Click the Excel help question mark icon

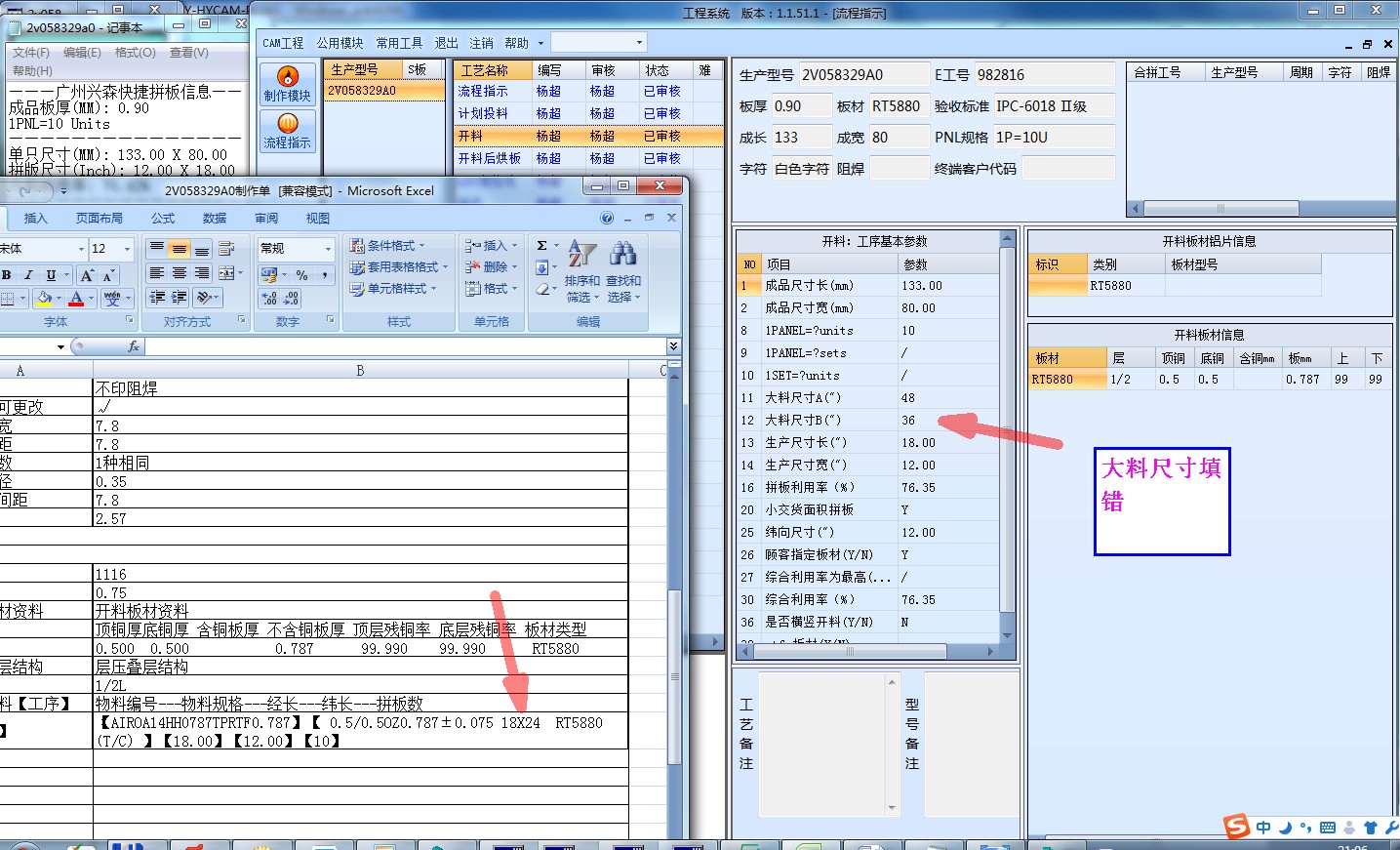point(607,218)
